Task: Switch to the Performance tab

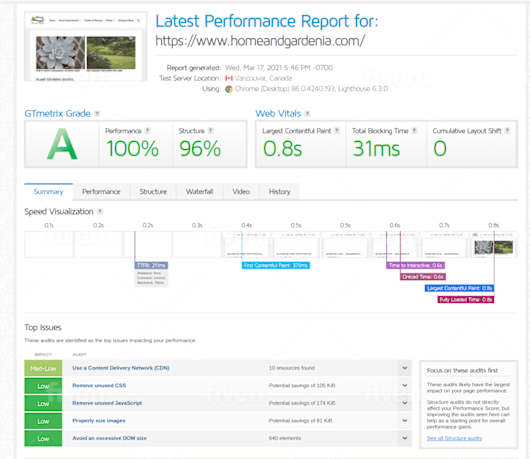Action: pyautogui.click(x=101, y=192)
